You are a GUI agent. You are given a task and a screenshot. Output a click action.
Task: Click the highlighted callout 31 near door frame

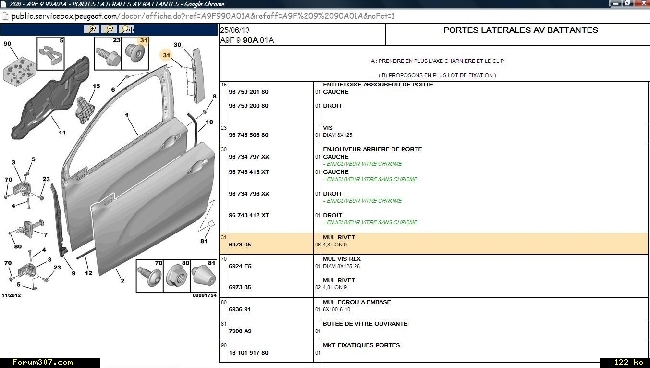(x=166, y=55)
